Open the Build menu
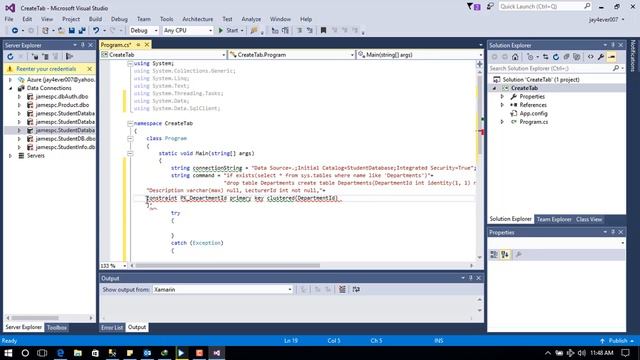This screenshot has width=640, height=360. click(95, 19)
